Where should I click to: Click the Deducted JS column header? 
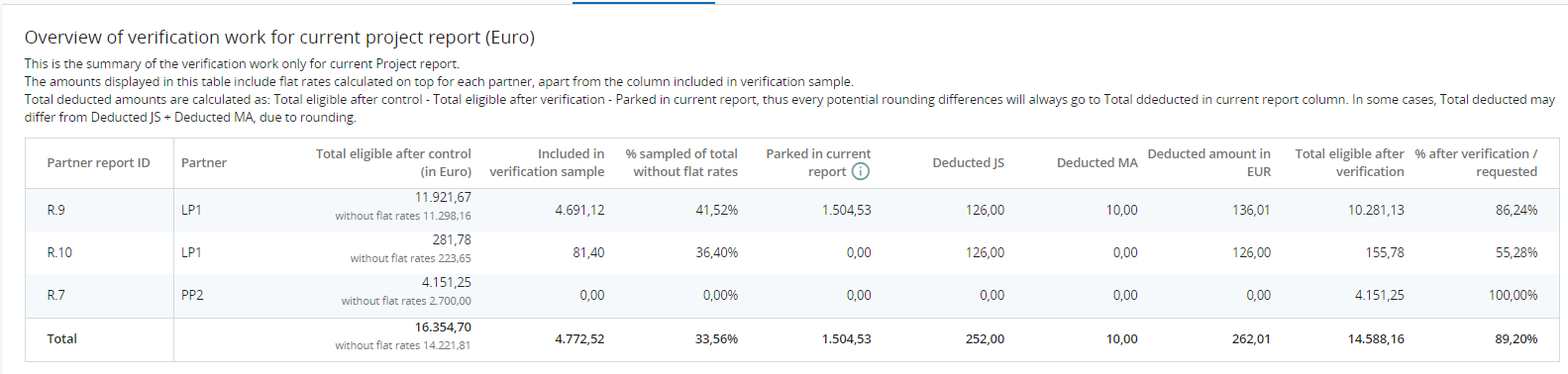(968, 162)
